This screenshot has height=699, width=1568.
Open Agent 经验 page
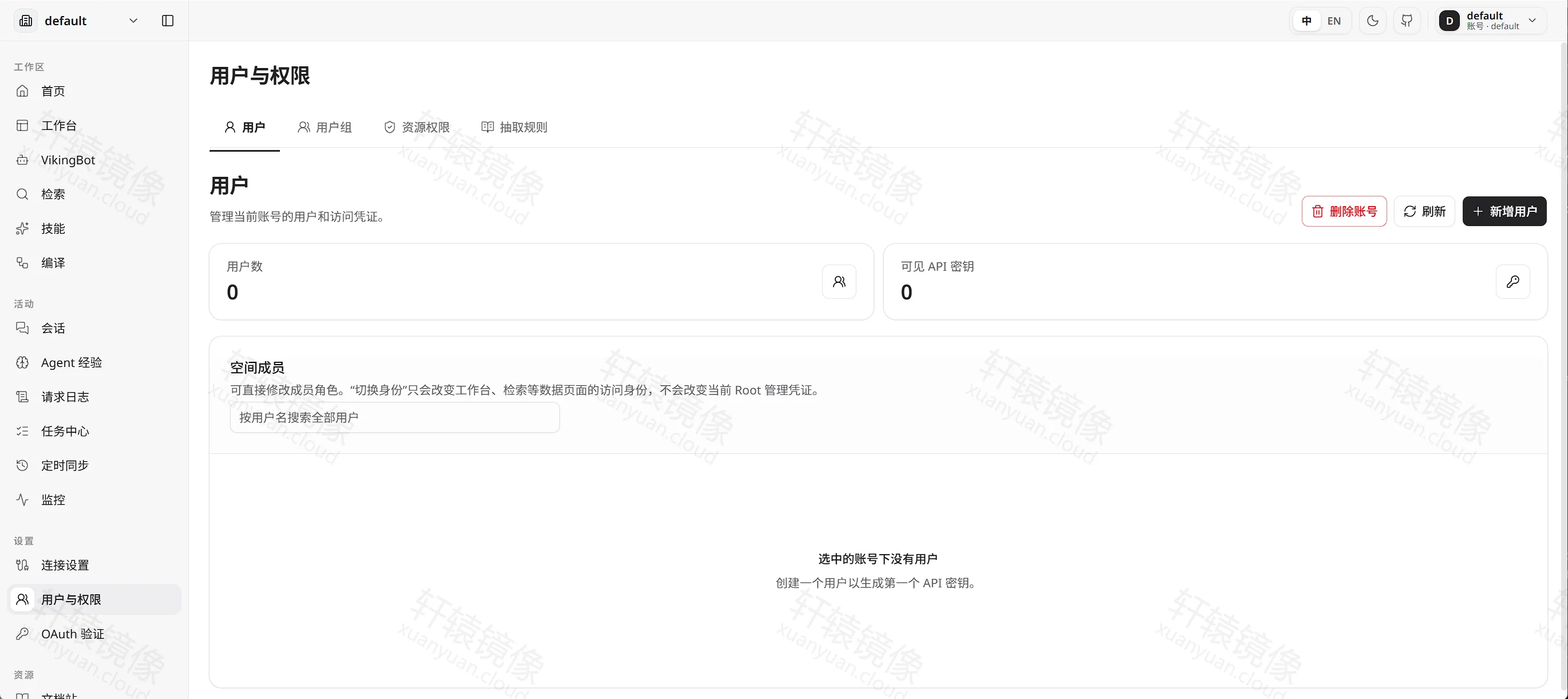pos(94,363)
